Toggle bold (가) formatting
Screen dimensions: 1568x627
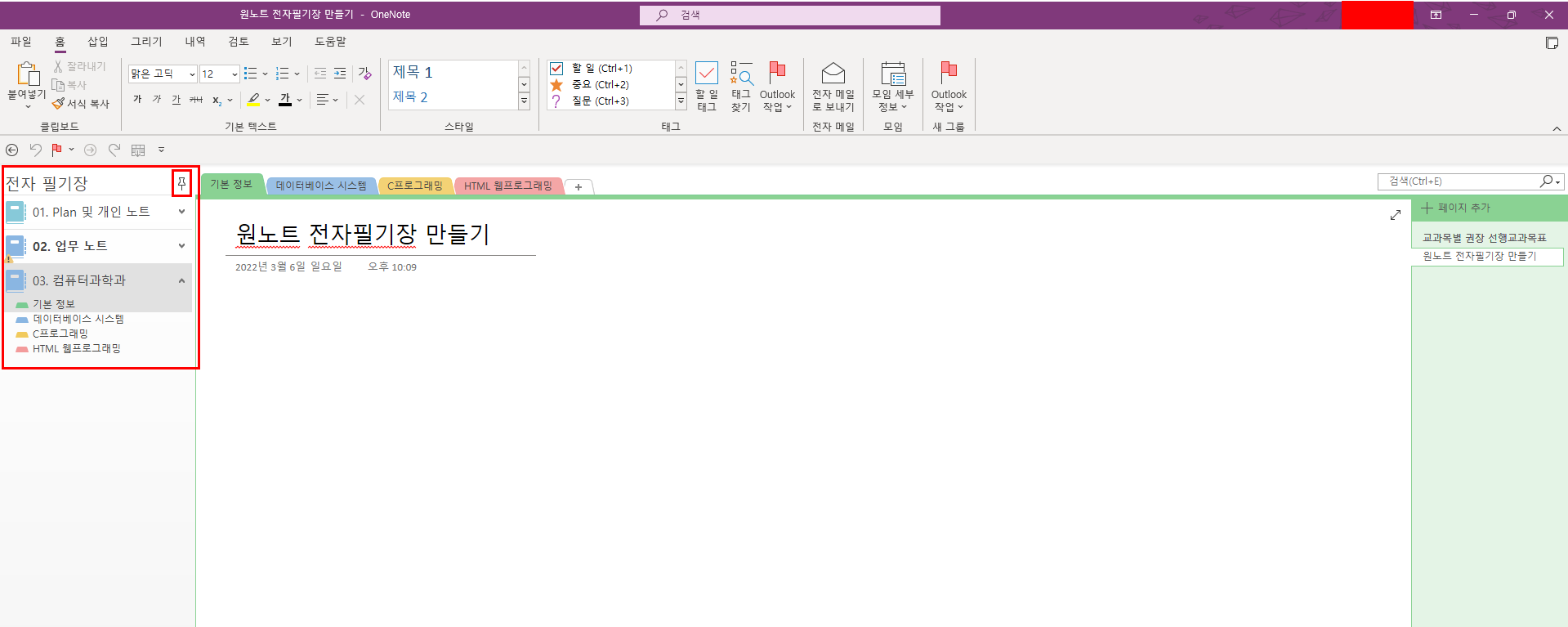[137, 100]
